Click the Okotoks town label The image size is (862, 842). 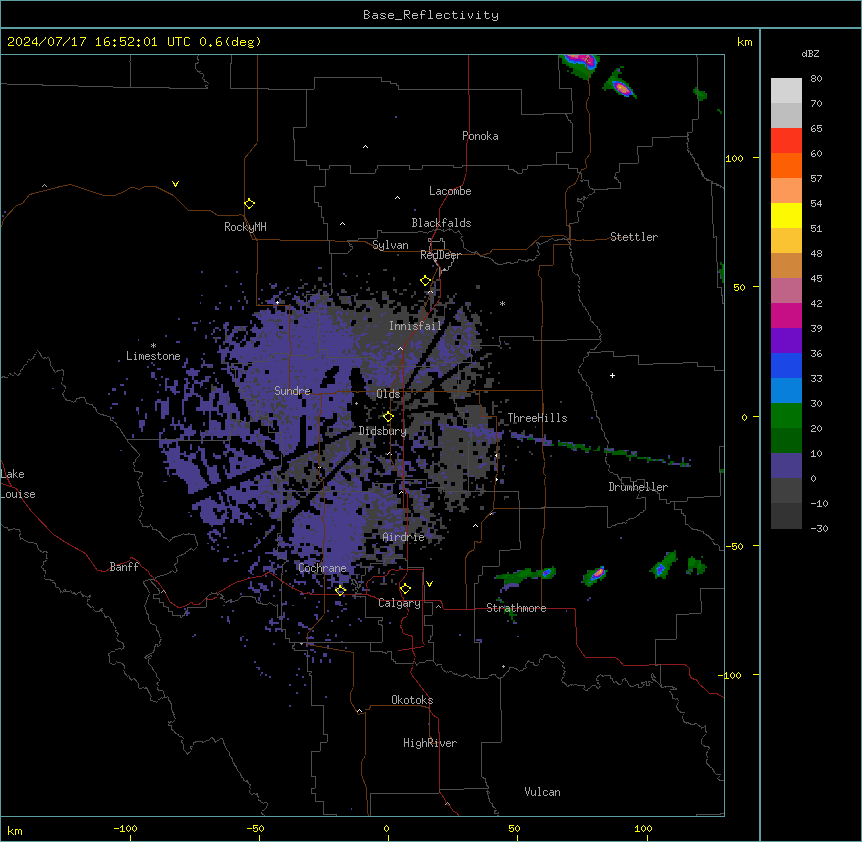pyautogui.click(x=412, y=700)
